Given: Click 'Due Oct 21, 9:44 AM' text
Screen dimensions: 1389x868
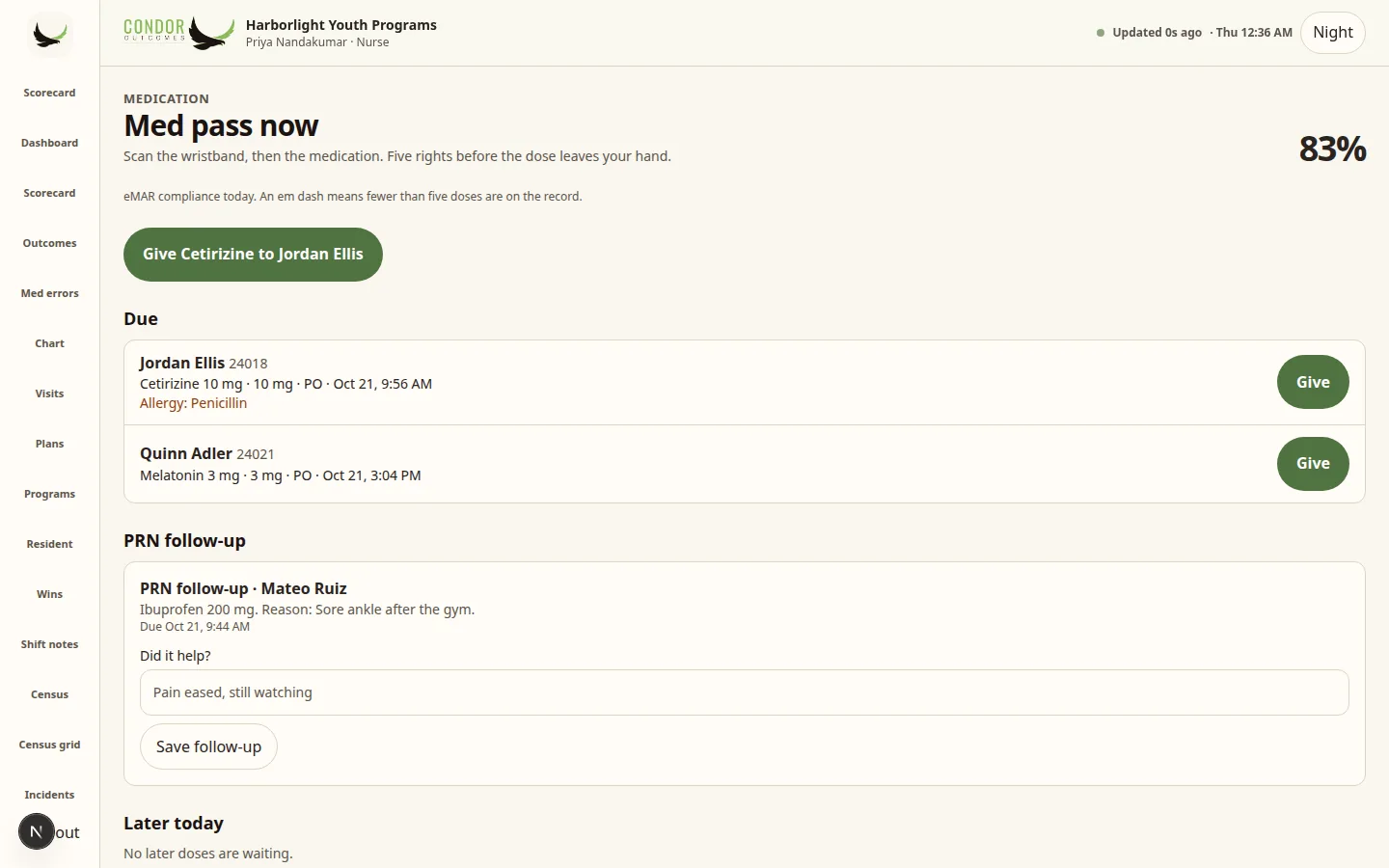Looking at the screenshot, I should click(195, 627).
